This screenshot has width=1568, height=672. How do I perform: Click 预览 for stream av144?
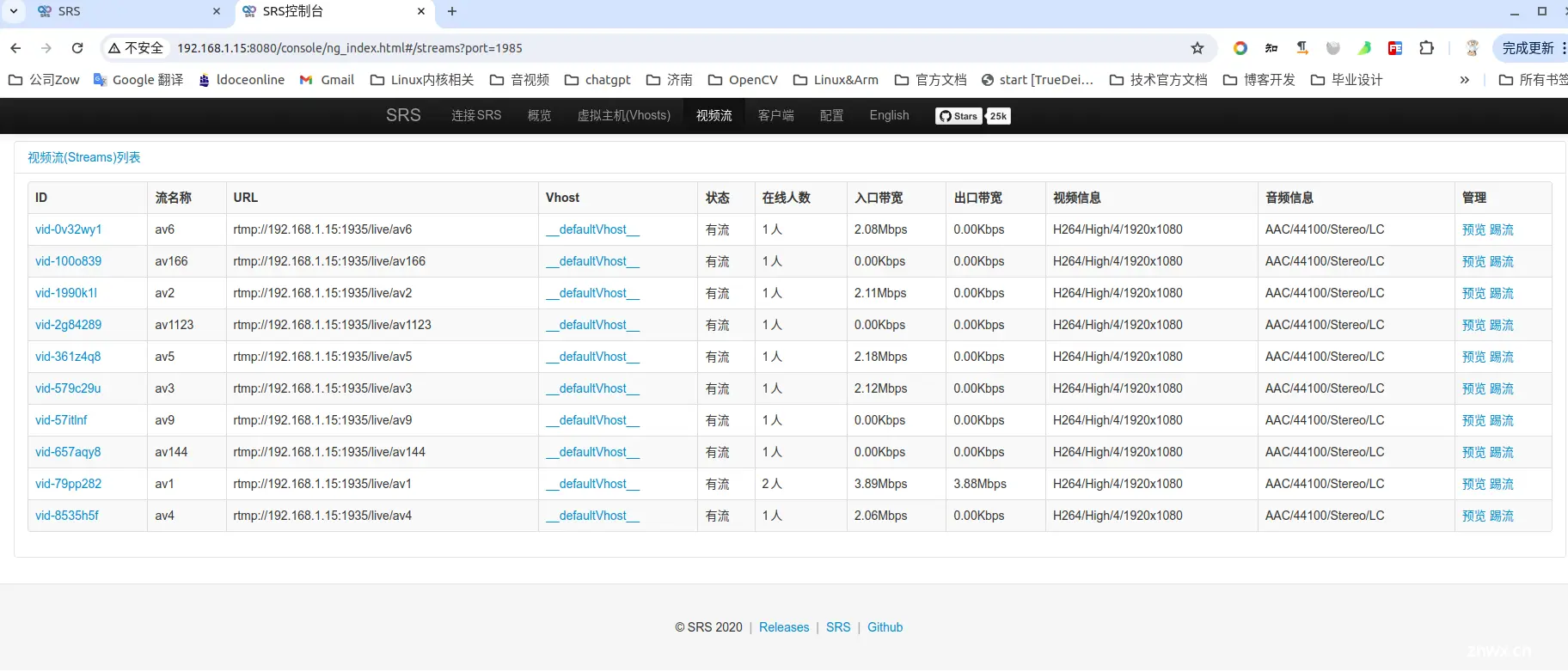1473,452
